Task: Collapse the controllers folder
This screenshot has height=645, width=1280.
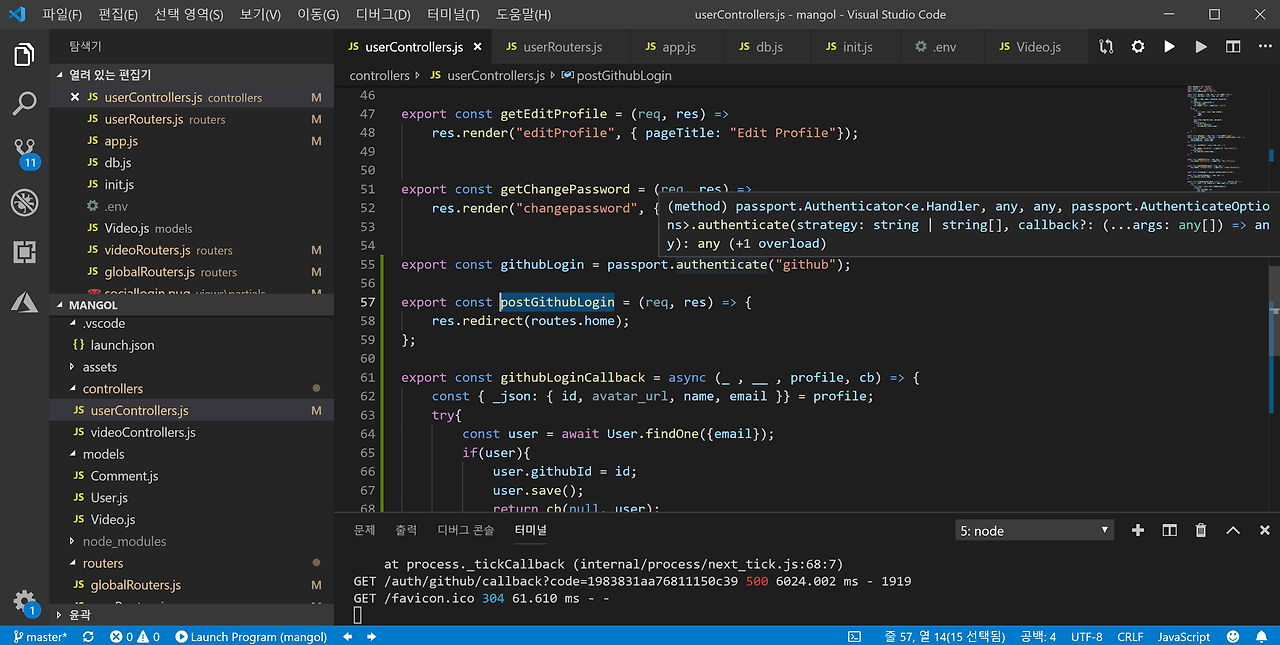Action: point(112,389)
